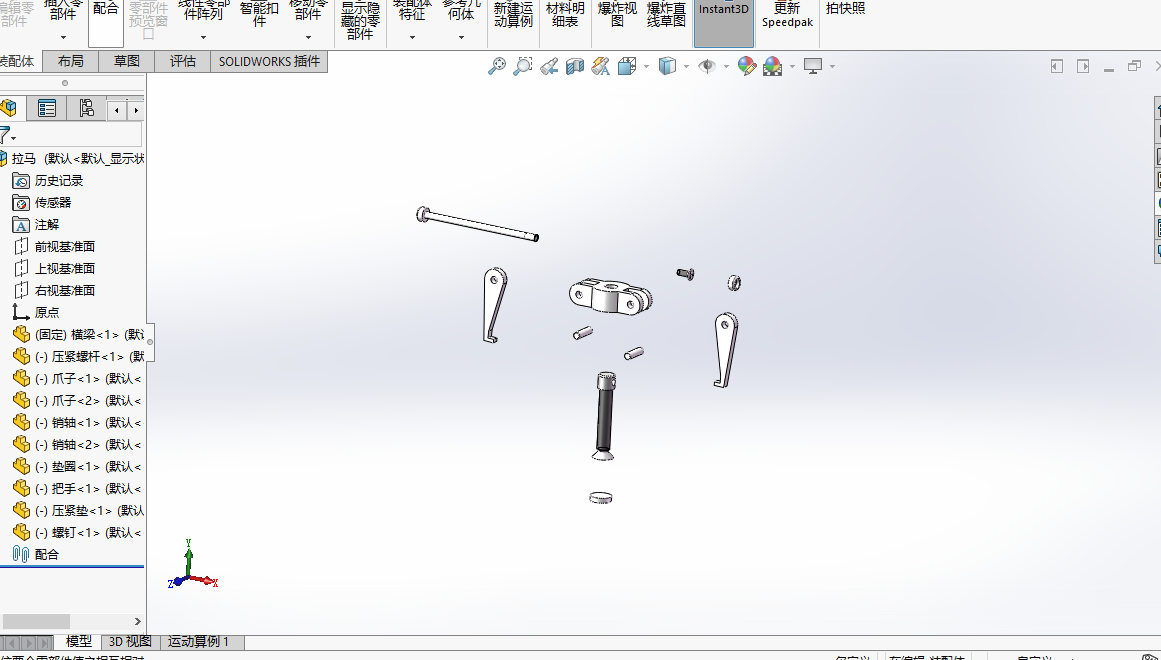
Task: Click the 配合 mate command
Action: (x=106, y=22)
